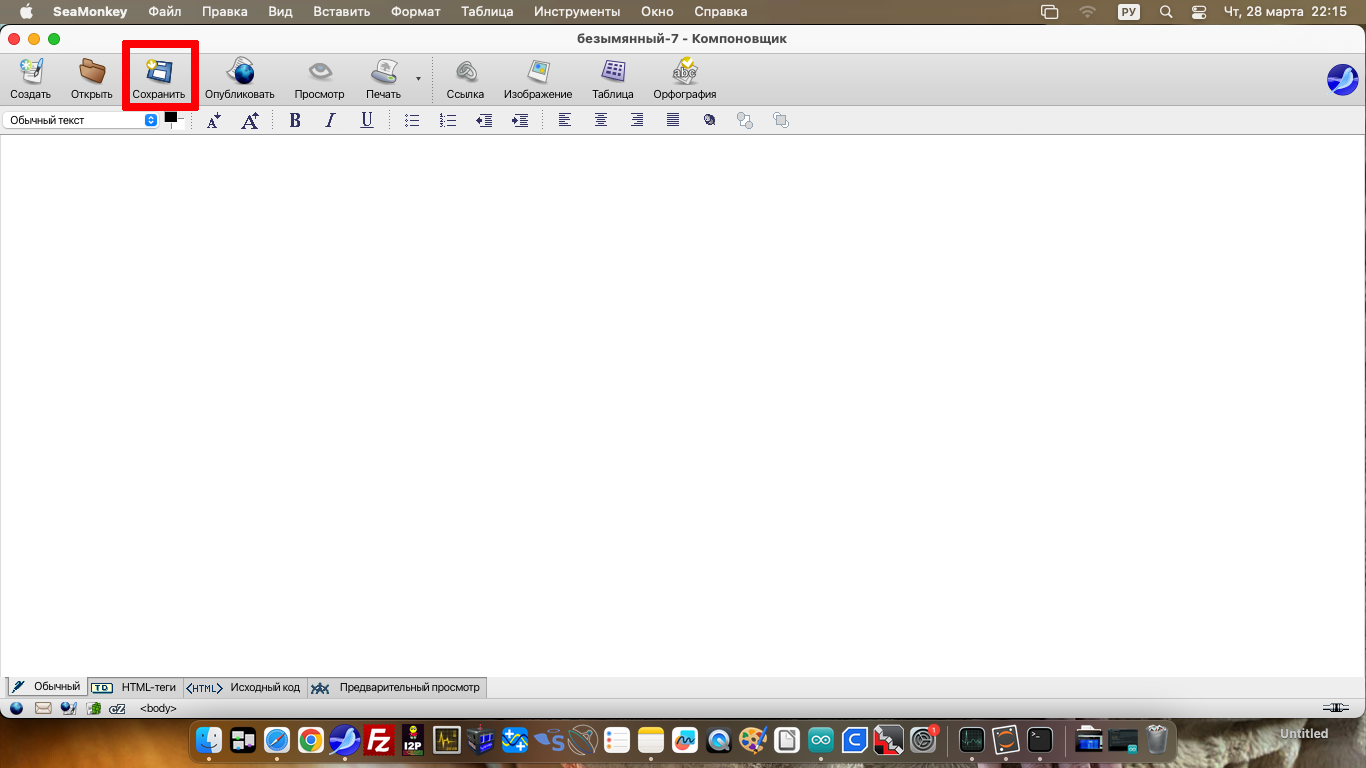Screen dimensions: 1366x768
Task: Toggle bold formatting
Action: 295,120
